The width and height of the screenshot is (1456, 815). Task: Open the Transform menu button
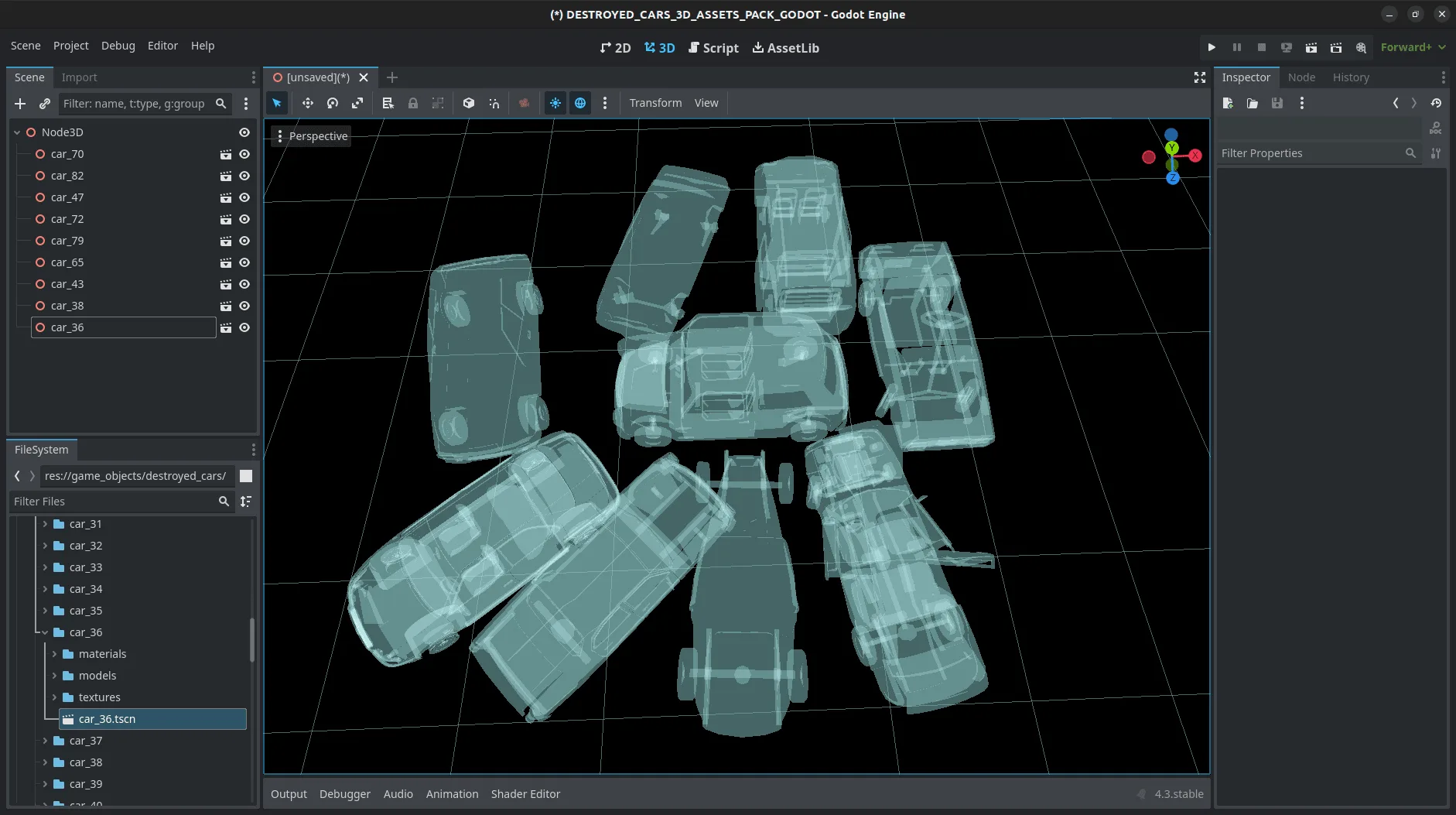point(655,103)
